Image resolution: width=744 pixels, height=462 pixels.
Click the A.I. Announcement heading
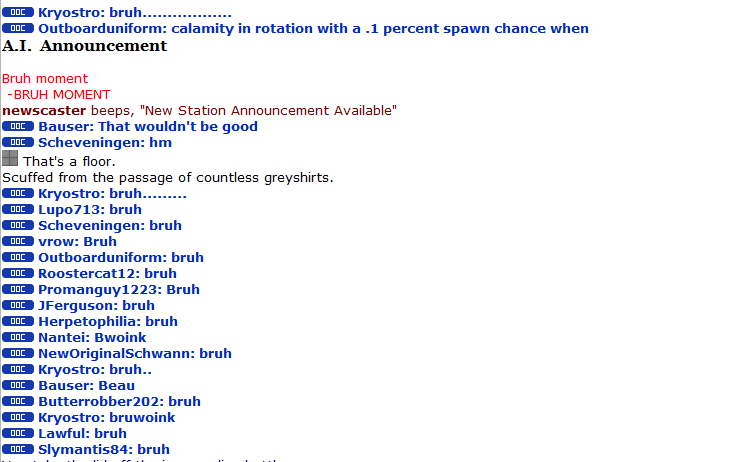click(85, 46)
